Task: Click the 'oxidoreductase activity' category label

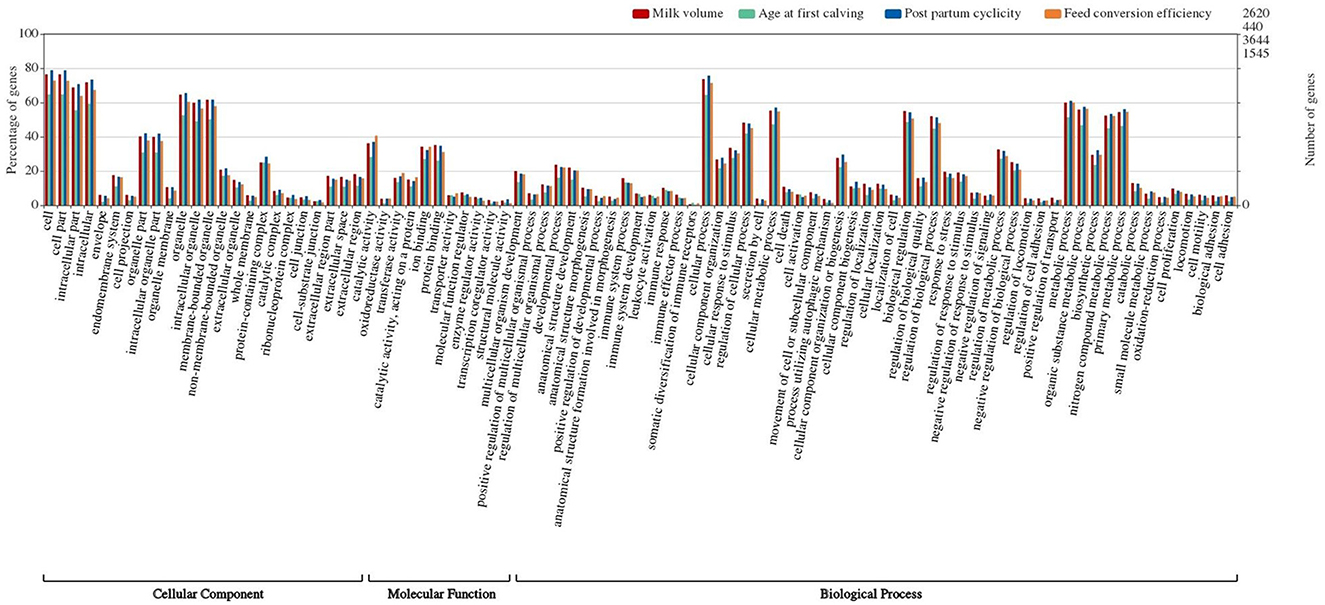Action: [x=376, y=274]
